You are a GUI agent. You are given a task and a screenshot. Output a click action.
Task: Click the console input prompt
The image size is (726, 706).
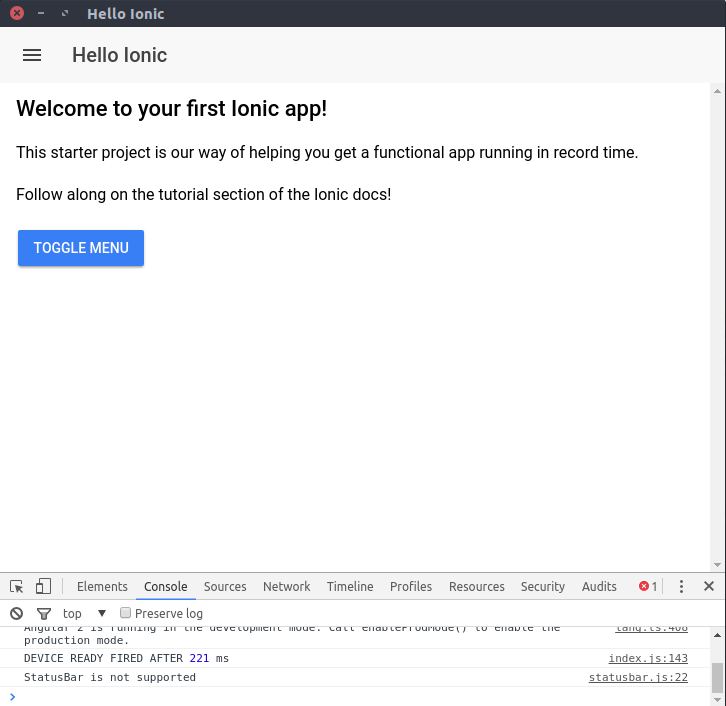361,697
